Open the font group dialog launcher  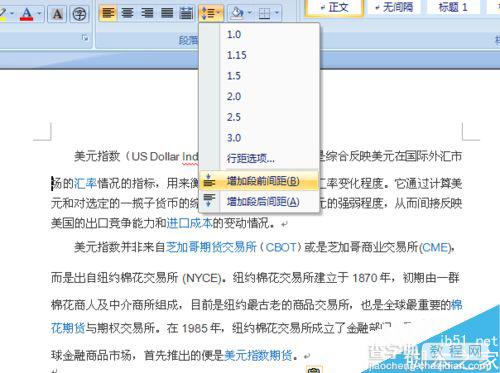(x=85, y=38)
